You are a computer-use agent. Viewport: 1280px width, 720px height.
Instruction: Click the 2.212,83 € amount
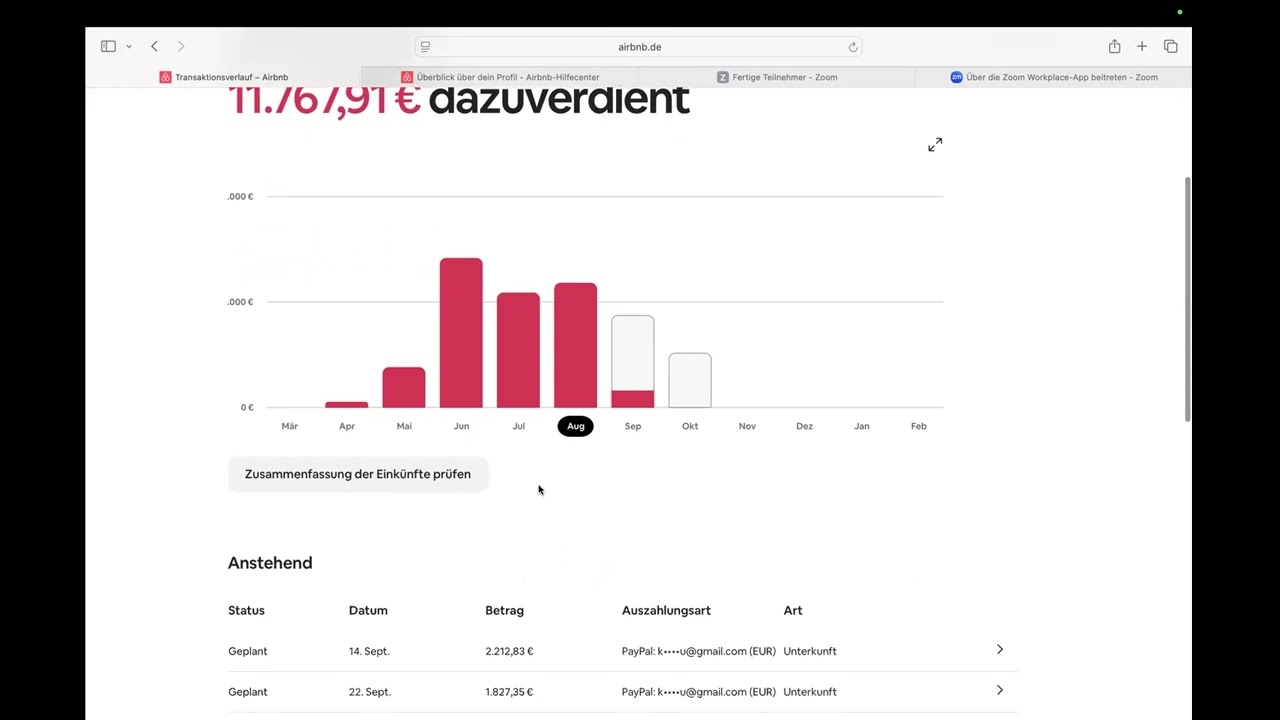click(x=509, y=651)
